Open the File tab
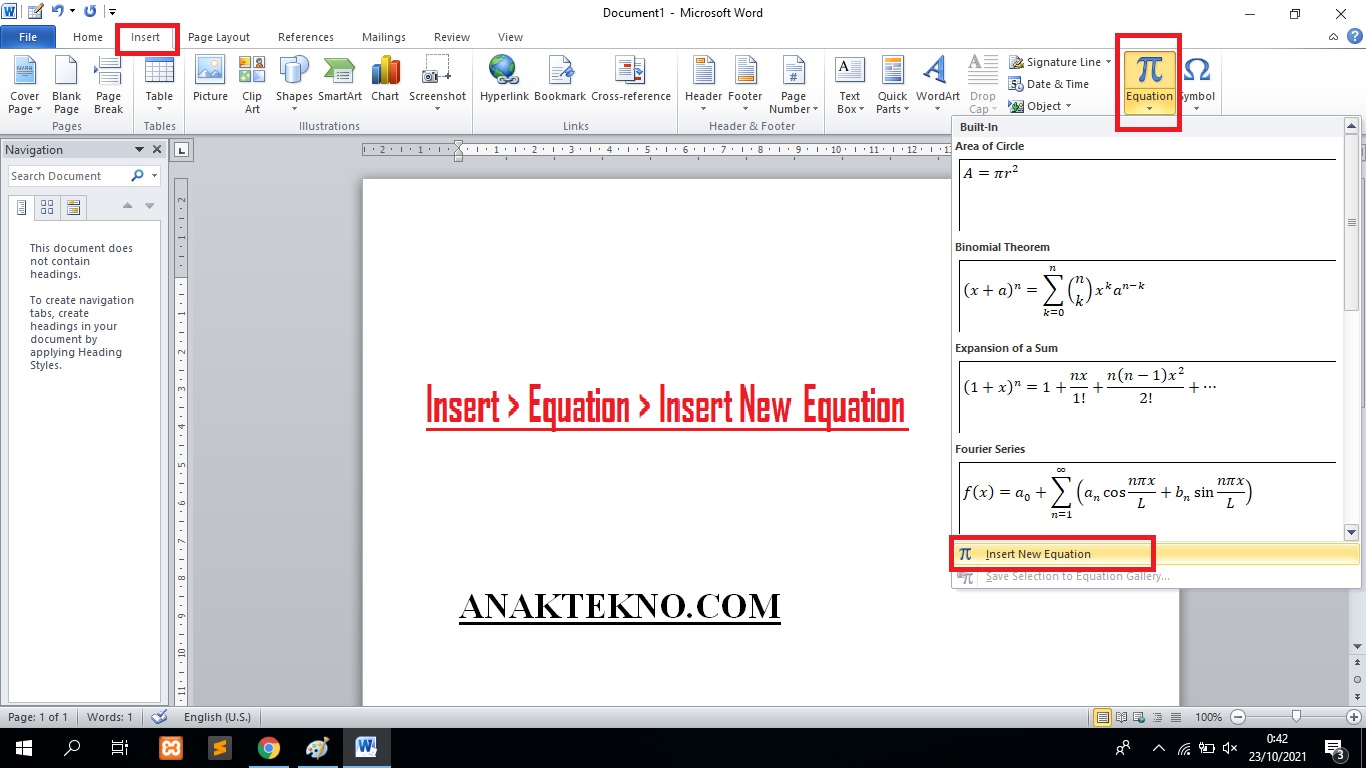Viewport: 1366px width, 768px height. point(28,37)
